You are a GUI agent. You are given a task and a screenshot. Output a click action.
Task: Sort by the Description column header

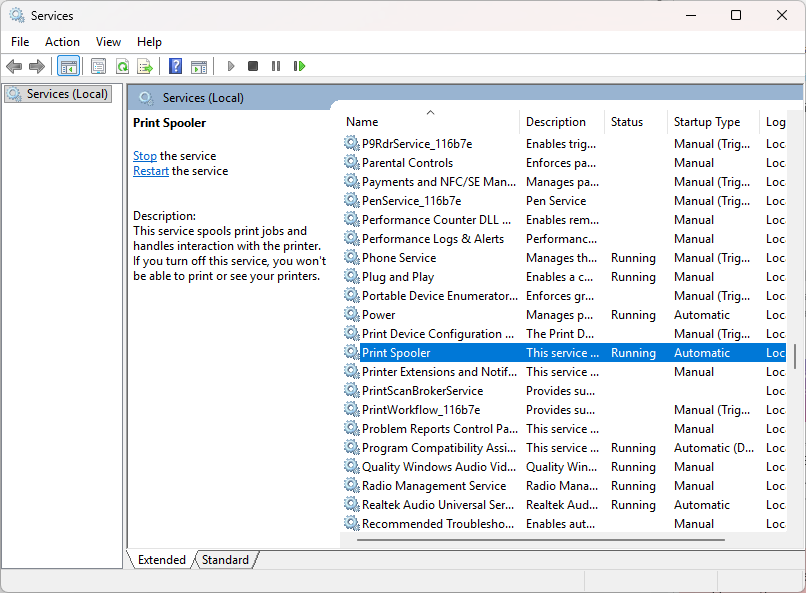(561, 122)
